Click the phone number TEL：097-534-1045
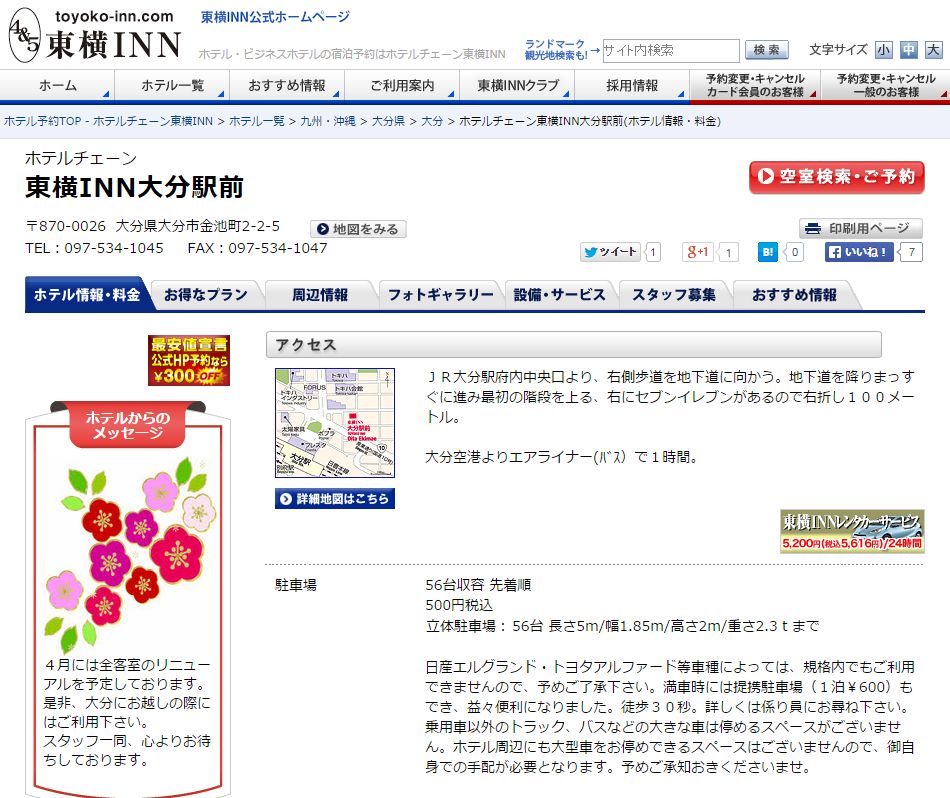This screenshot has height=798, width=950. [95, 248]
